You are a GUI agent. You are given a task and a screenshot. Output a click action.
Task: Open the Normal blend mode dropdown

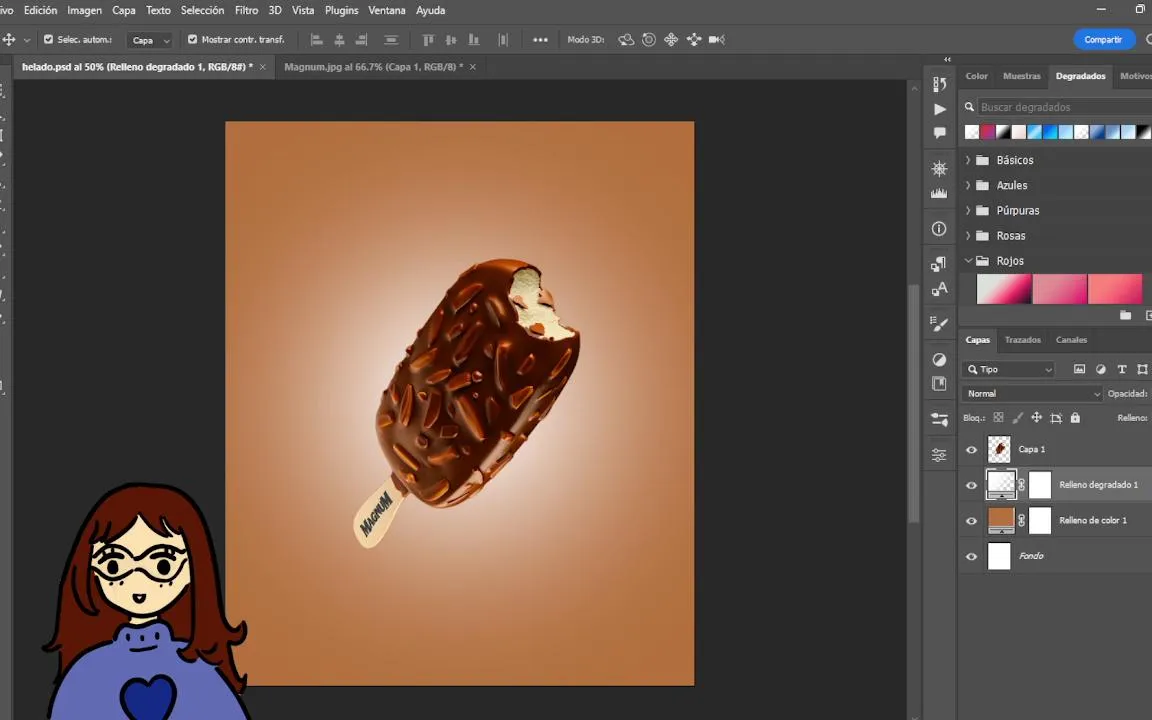tap(1032, 394)
